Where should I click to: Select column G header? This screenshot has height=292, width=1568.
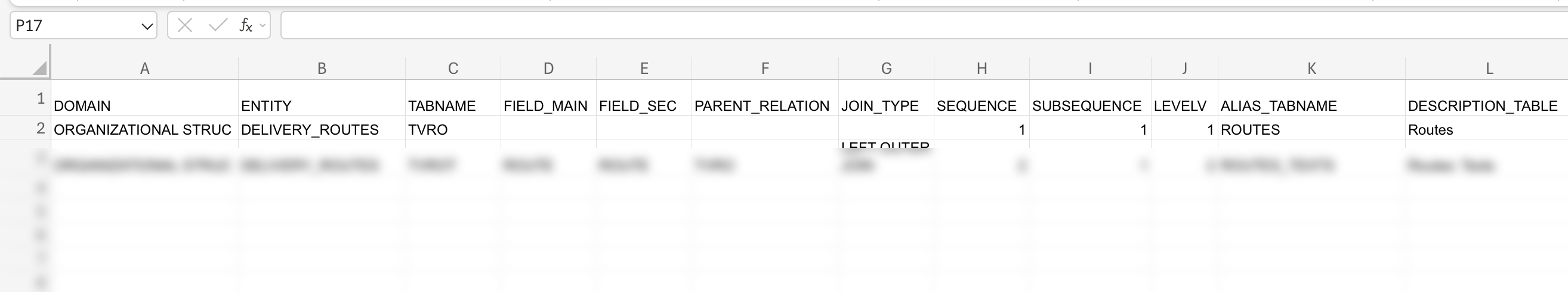coord(885,69)
